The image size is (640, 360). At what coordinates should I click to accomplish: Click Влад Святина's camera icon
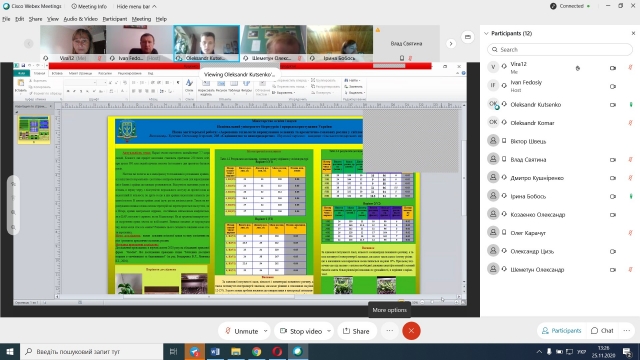613,160
